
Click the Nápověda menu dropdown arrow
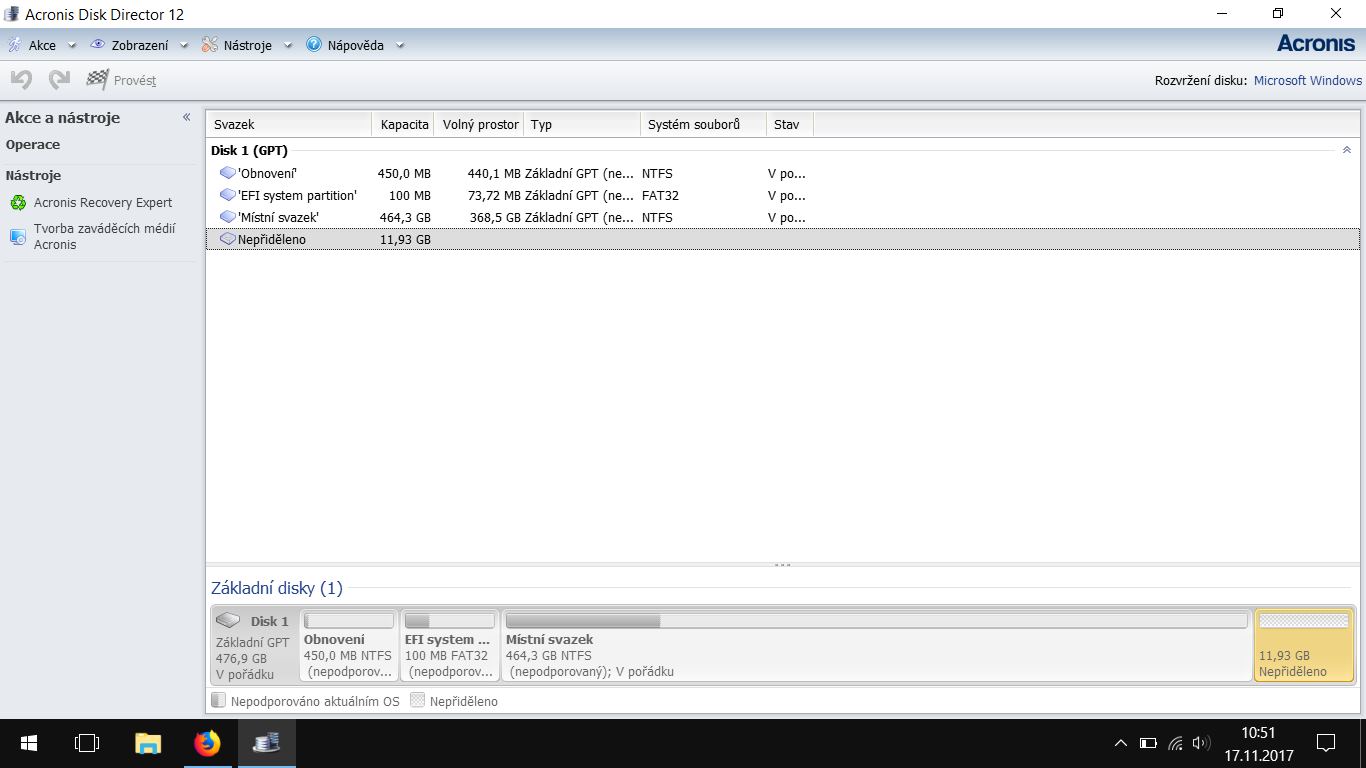400,46
